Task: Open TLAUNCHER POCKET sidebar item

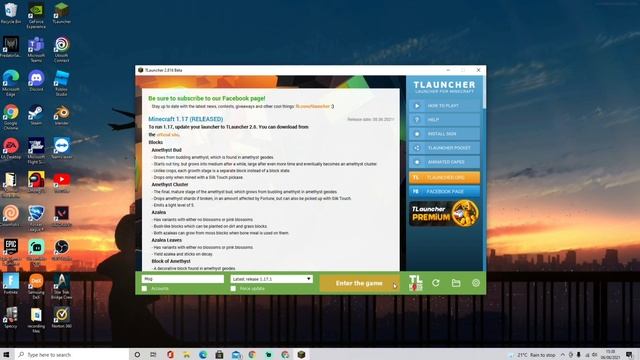Action: (444, 148)
